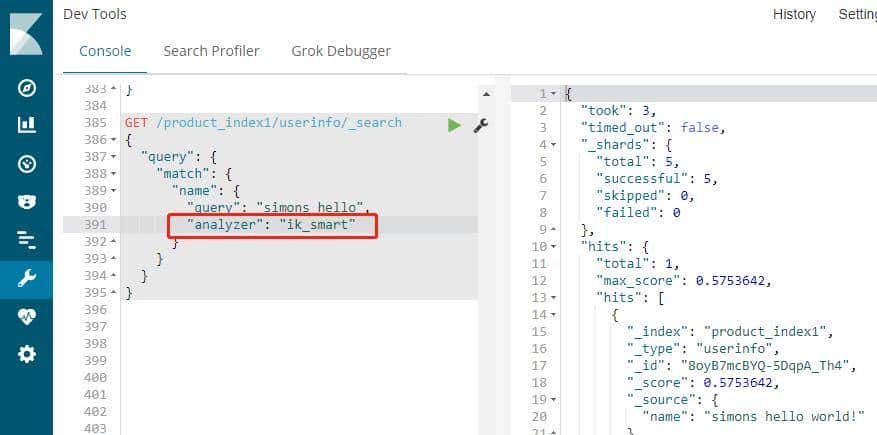The image size is (877, 435).
Task: Open request options wrench next to play
Action: [x=480, y=124]
